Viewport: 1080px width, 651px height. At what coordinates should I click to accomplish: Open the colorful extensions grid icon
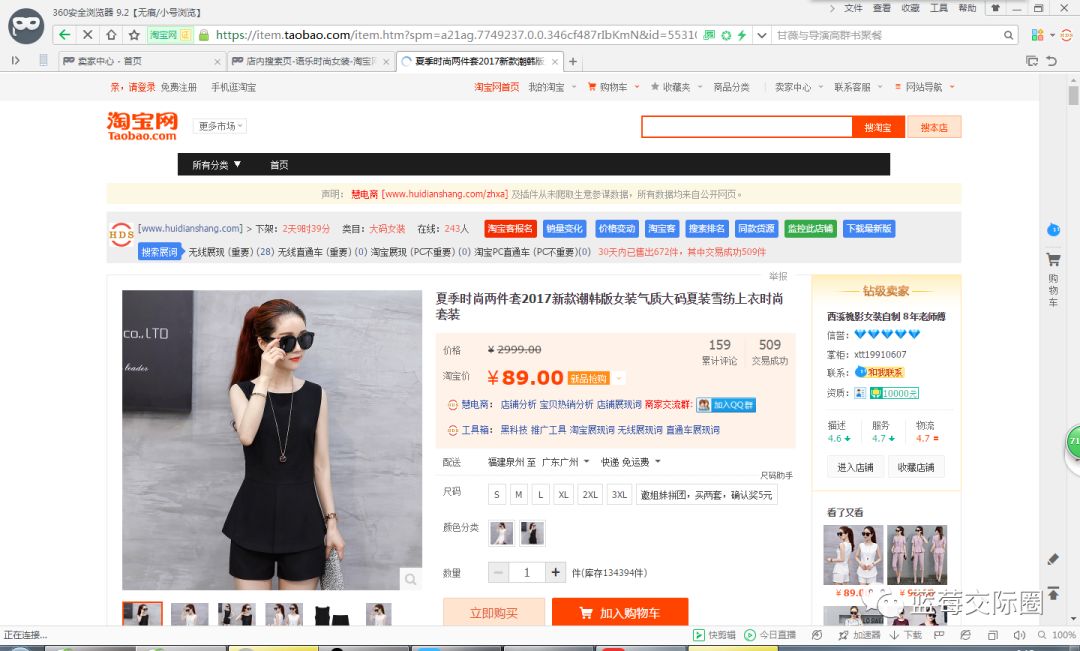pos(1037,34)
